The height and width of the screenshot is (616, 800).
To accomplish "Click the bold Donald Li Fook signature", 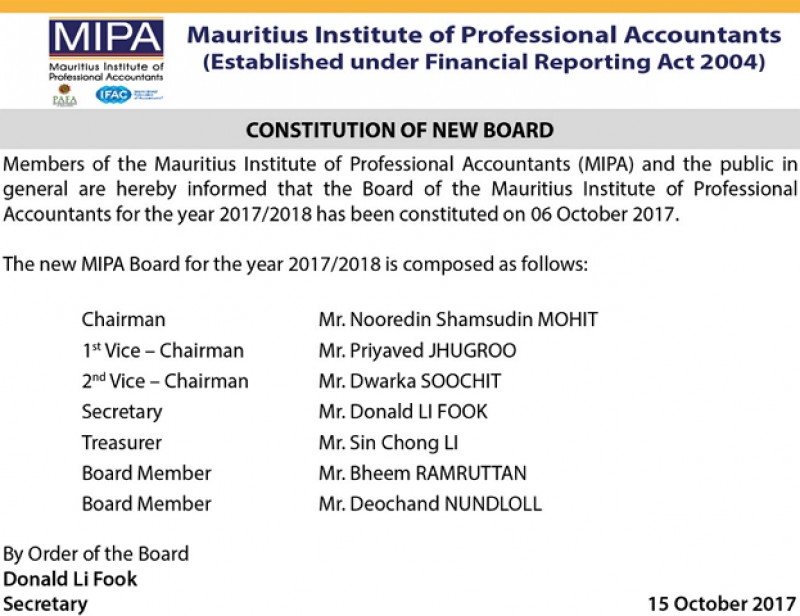I will pyautogui.click(x=70, y=579).
